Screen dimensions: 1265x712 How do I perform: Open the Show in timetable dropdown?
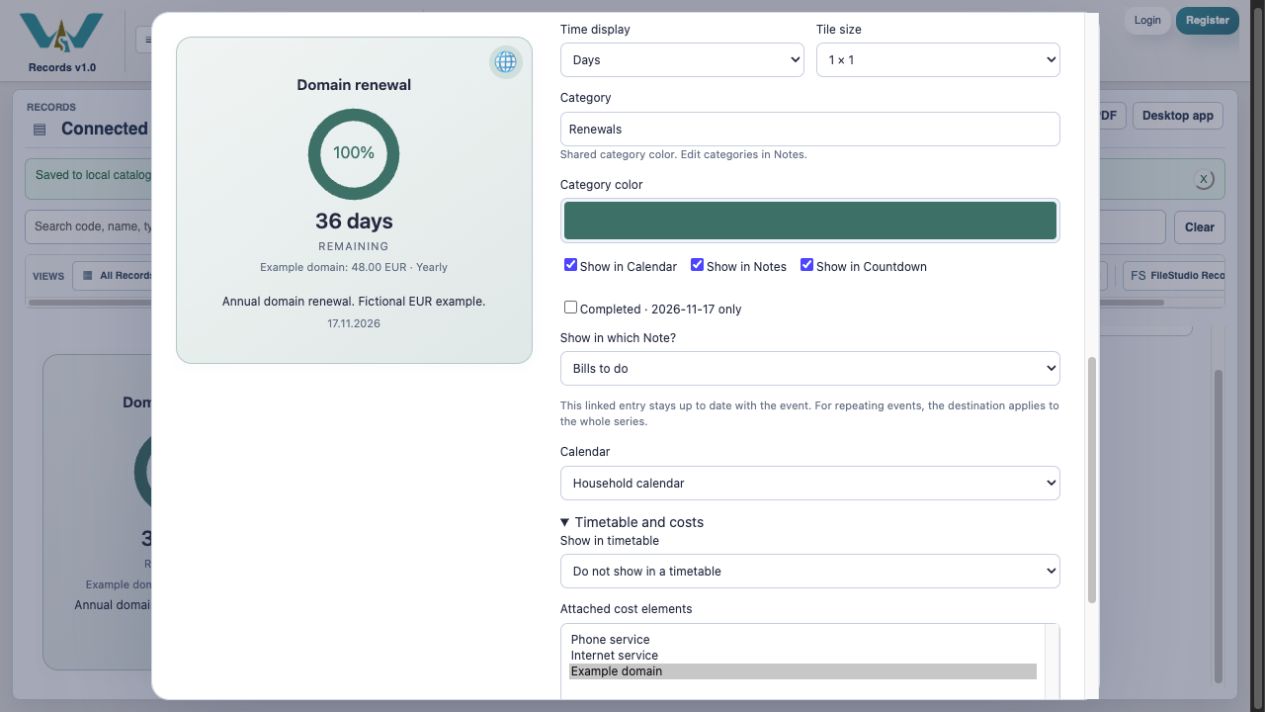pyautogui.click(x=810, y=571)
